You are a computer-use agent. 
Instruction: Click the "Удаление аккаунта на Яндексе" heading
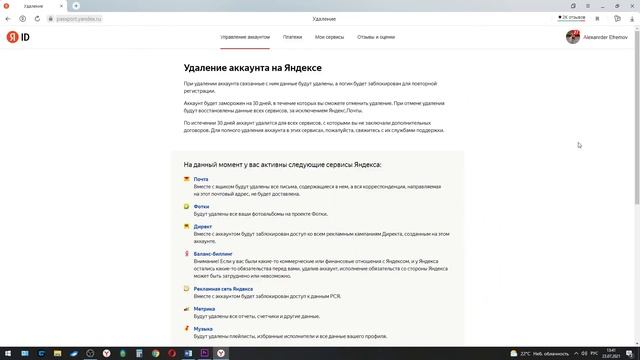253,68
